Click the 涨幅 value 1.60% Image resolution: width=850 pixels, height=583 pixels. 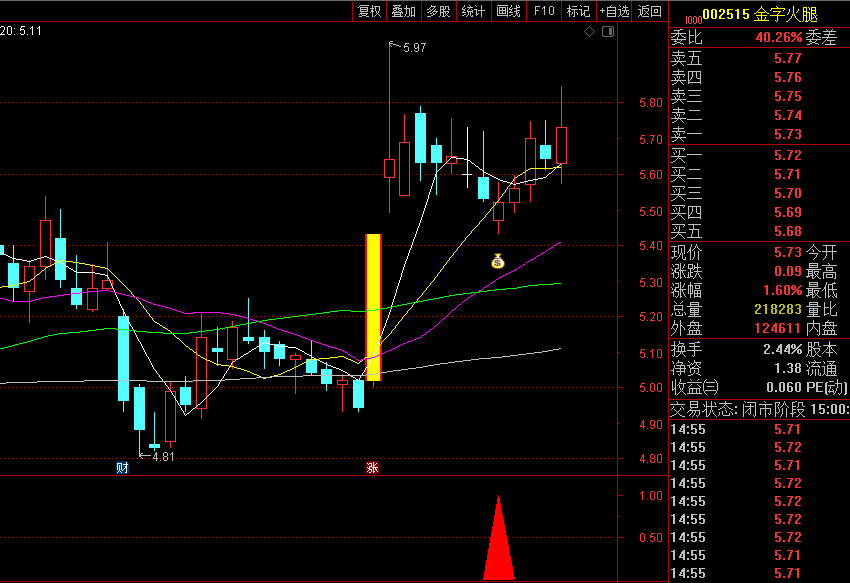(x=782, y=290)
